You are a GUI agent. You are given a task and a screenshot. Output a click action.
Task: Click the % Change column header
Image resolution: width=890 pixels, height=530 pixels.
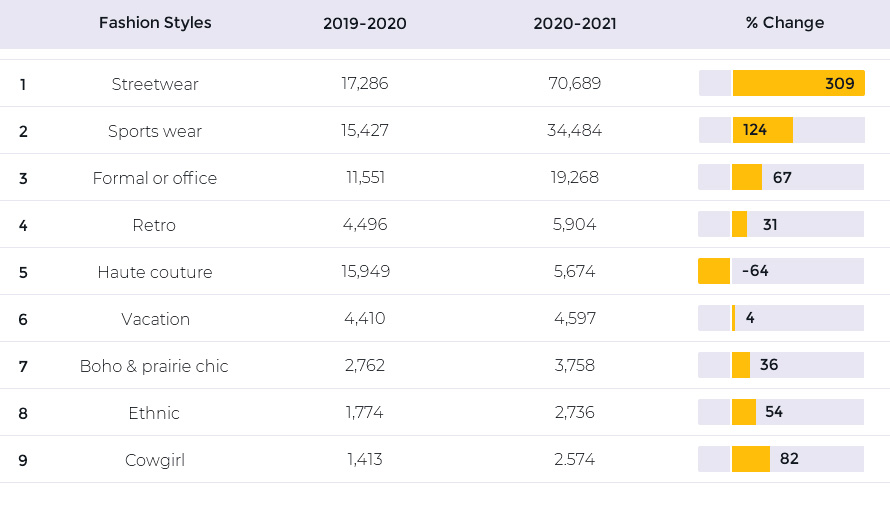785,23
